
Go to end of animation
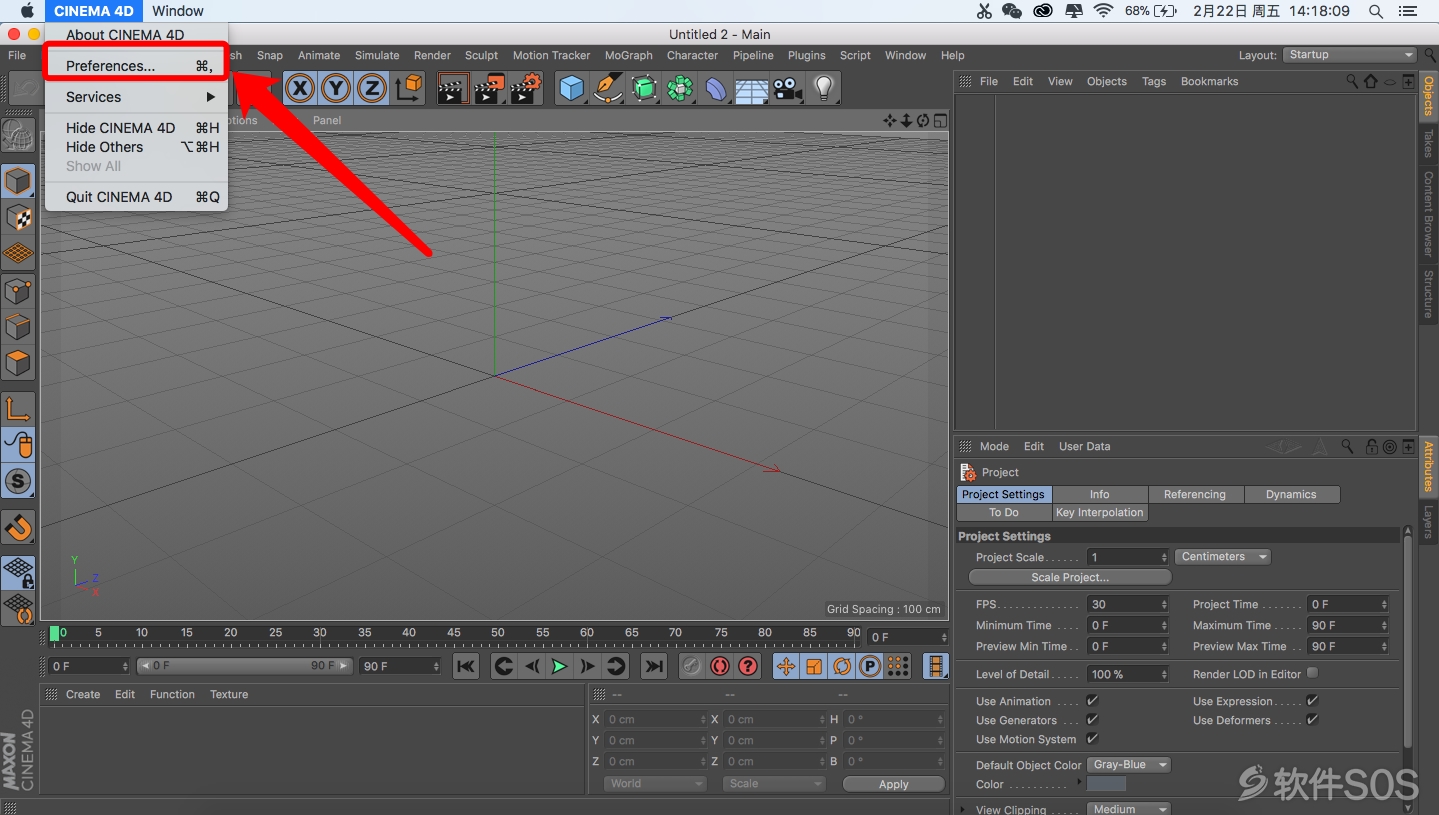tap(653, 666)
